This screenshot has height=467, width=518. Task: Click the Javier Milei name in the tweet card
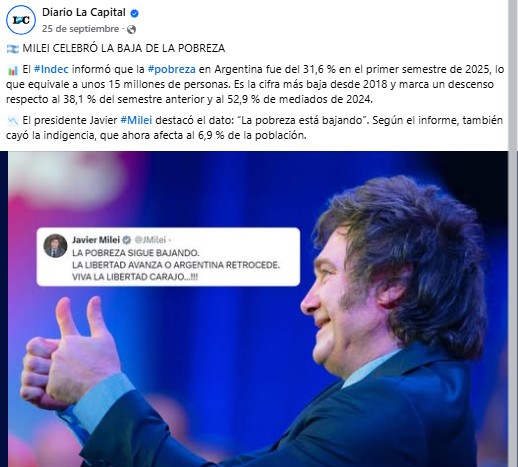click(96, 240)
